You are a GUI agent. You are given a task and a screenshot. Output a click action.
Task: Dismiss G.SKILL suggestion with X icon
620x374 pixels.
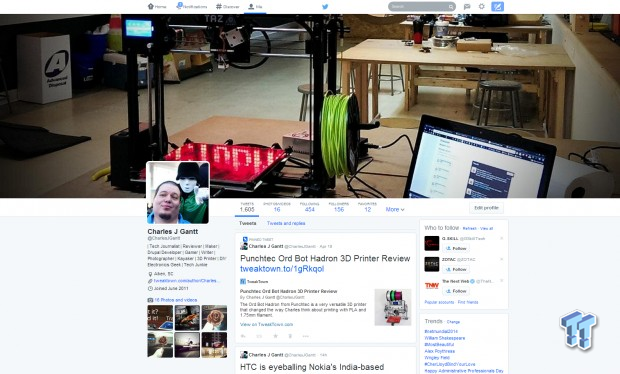(x=501, y=238)
